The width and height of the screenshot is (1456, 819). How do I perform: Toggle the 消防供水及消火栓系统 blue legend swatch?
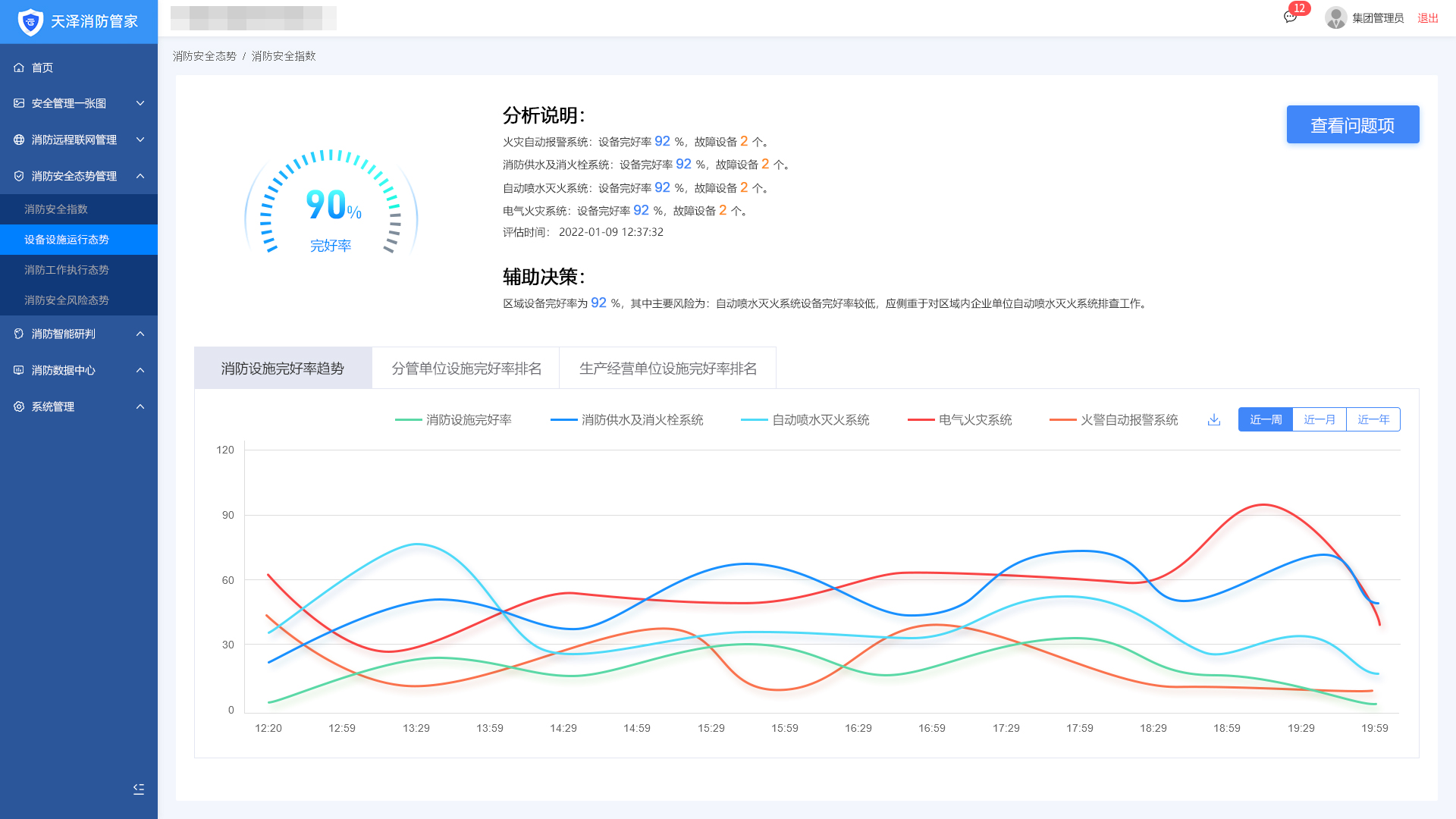click(564, 420)
